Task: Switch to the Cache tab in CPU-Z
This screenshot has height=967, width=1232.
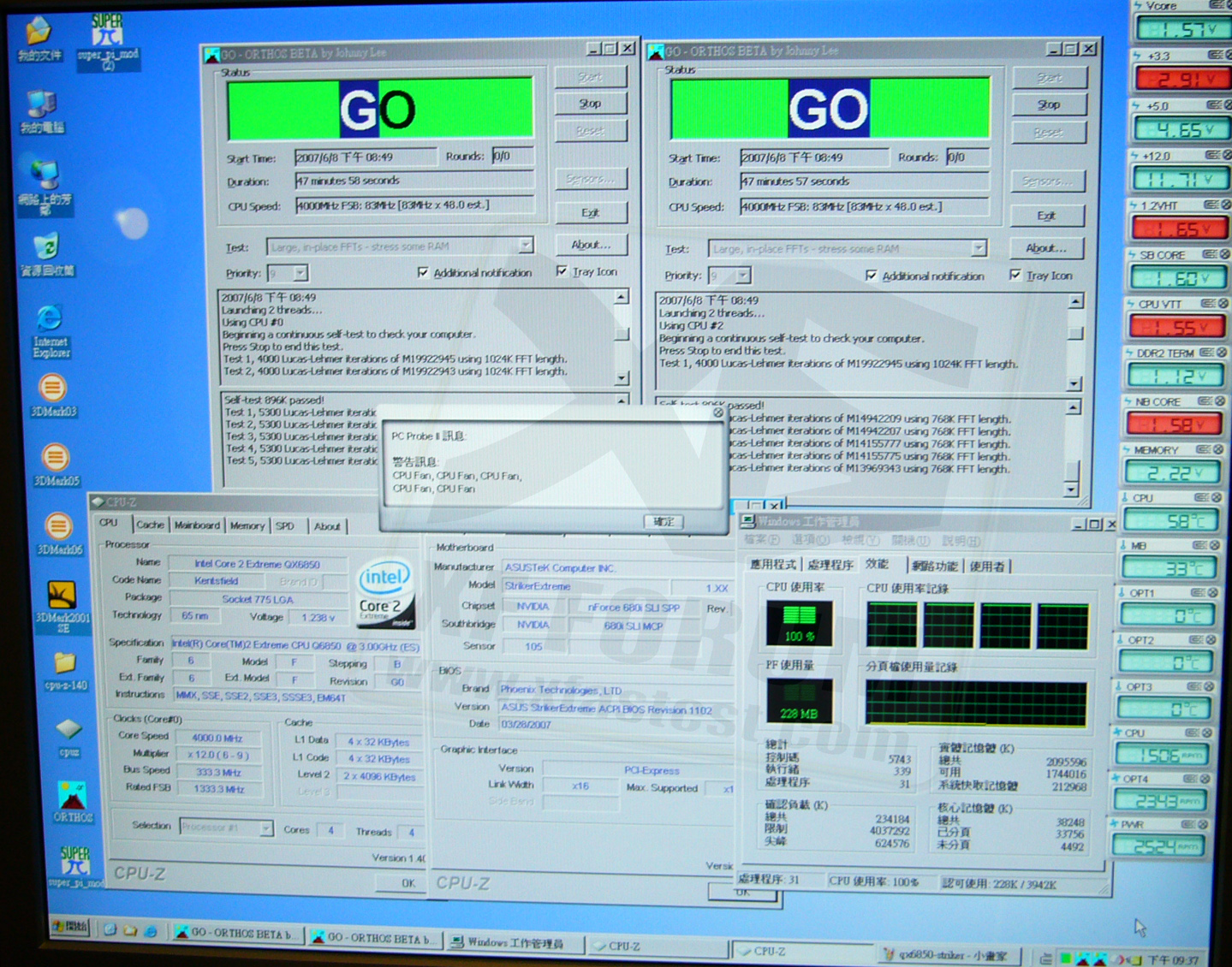Action: point(150,525)
